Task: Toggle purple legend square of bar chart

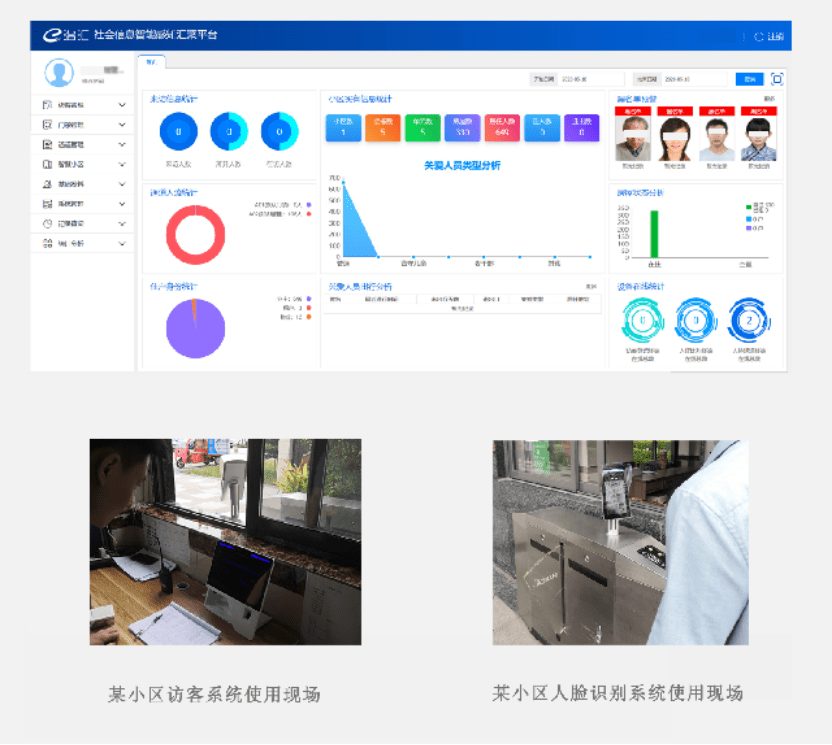Action: click(x=749, y=228)
